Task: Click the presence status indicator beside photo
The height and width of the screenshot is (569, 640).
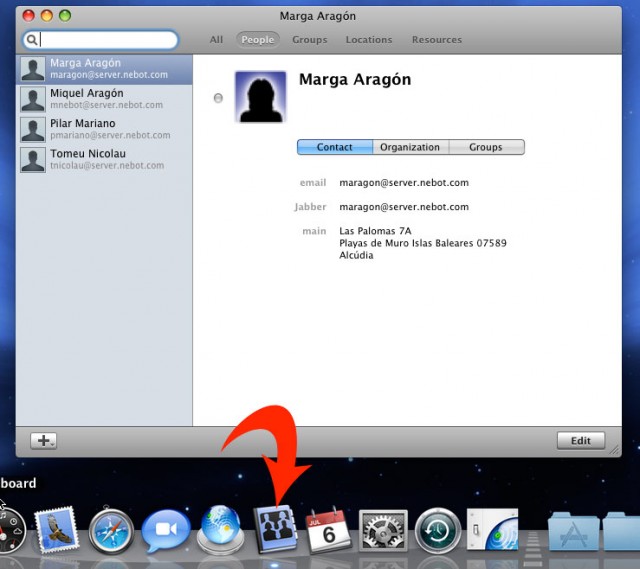Action: pos(218,98)
